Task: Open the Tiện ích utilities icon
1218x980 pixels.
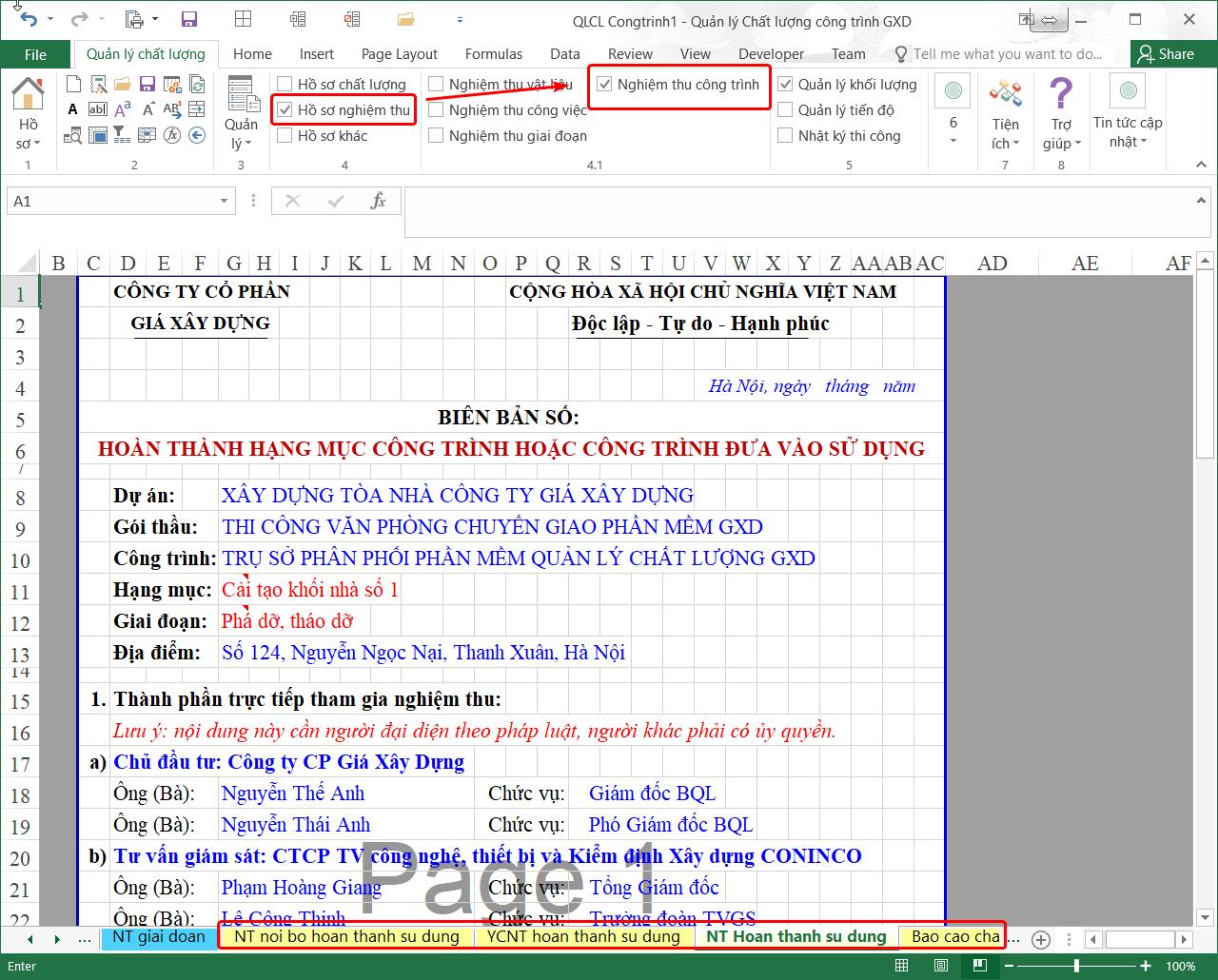Action: click(1005, 95)
